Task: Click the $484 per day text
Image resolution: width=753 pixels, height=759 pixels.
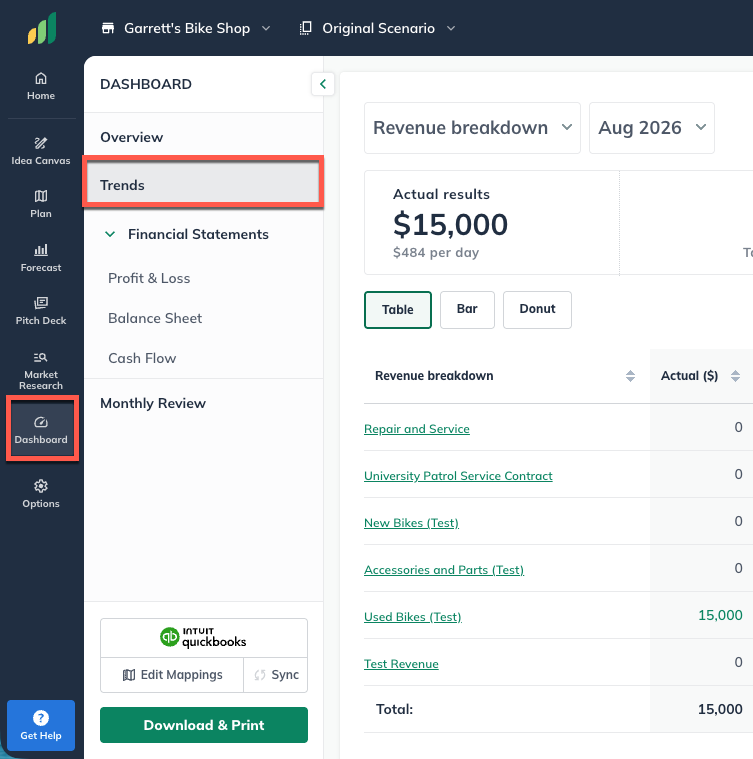Action: (436, 253)
